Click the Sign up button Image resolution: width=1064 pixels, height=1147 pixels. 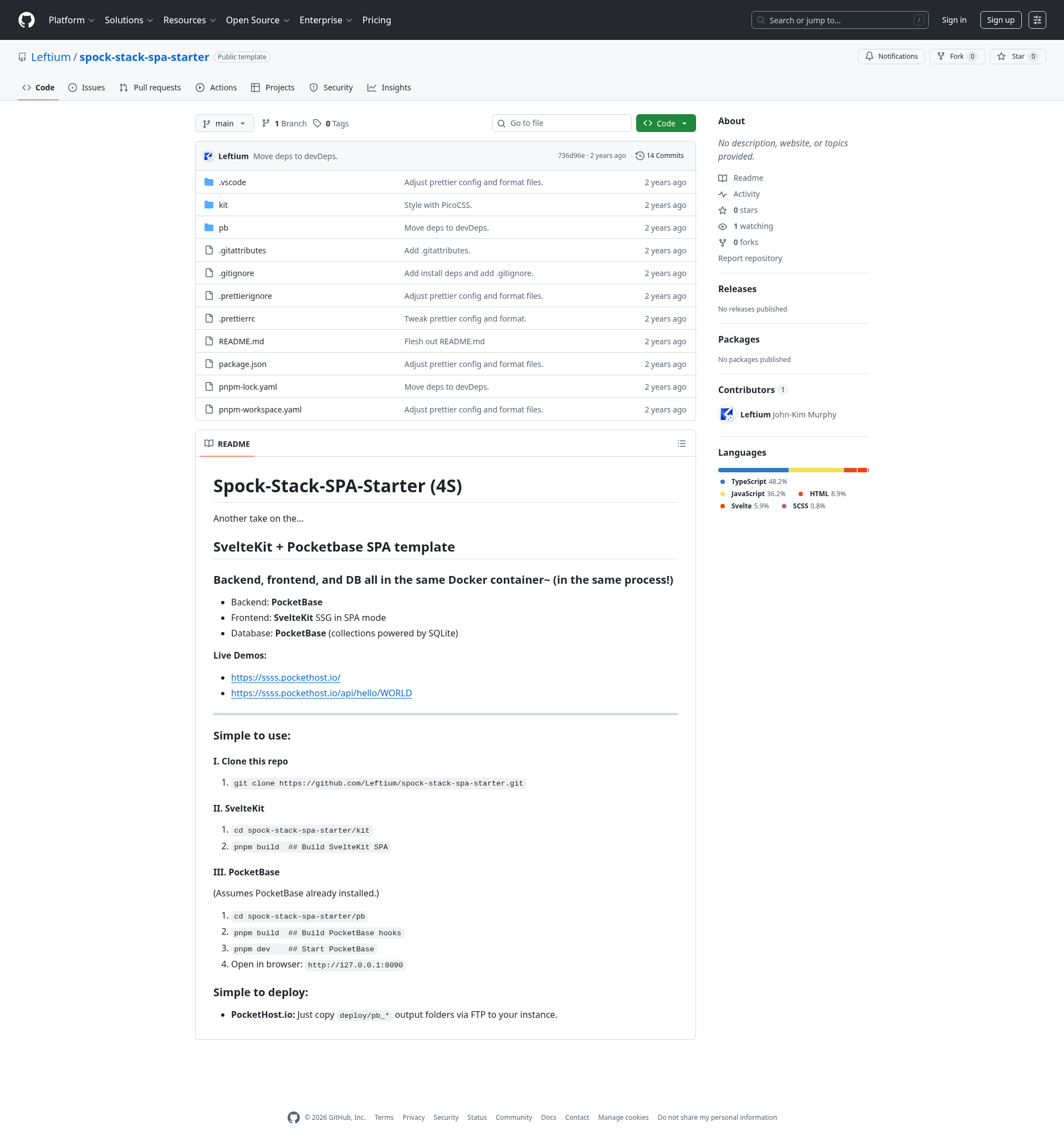pyautogui.click(x=1001, y=20)
